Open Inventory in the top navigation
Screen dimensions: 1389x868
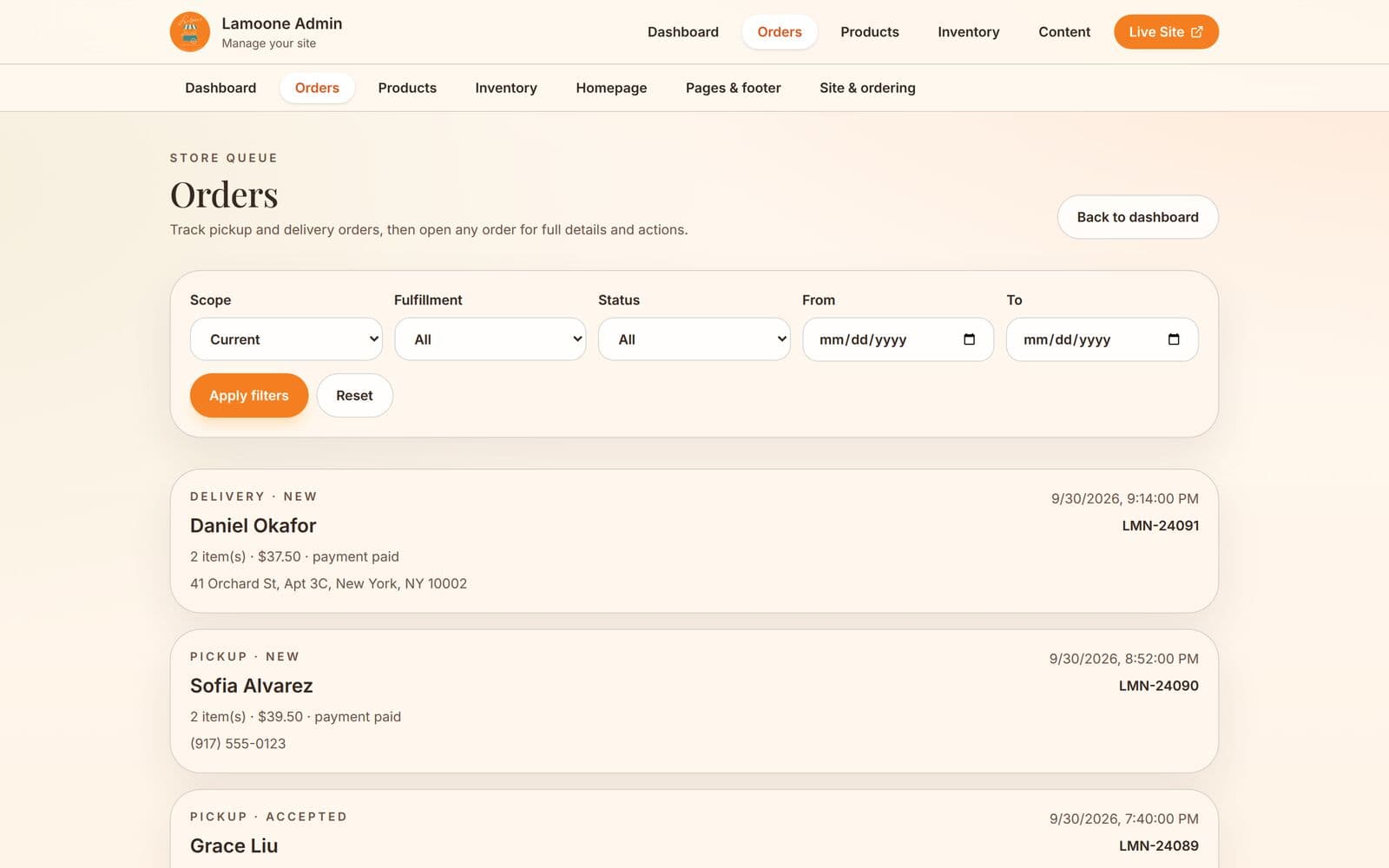(x=969, y=32)
